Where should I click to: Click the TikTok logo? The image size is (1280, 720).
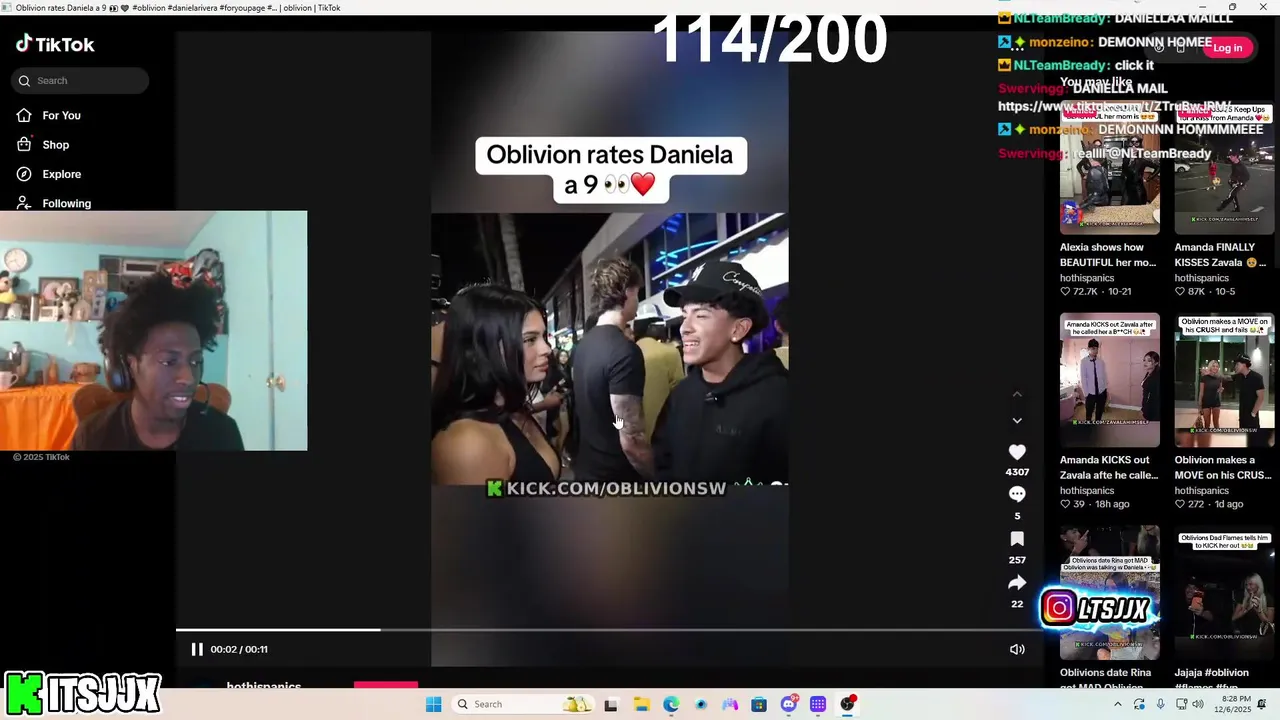click(55, 44)
